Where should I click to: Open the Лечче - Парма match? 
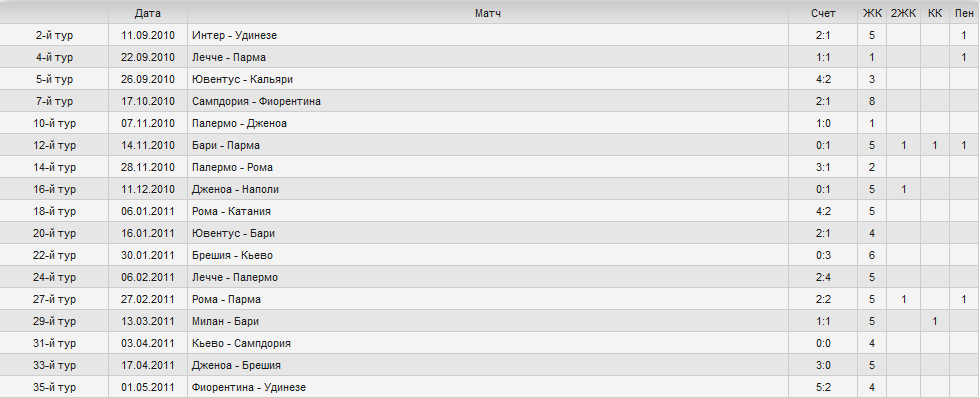pos(229,57)
